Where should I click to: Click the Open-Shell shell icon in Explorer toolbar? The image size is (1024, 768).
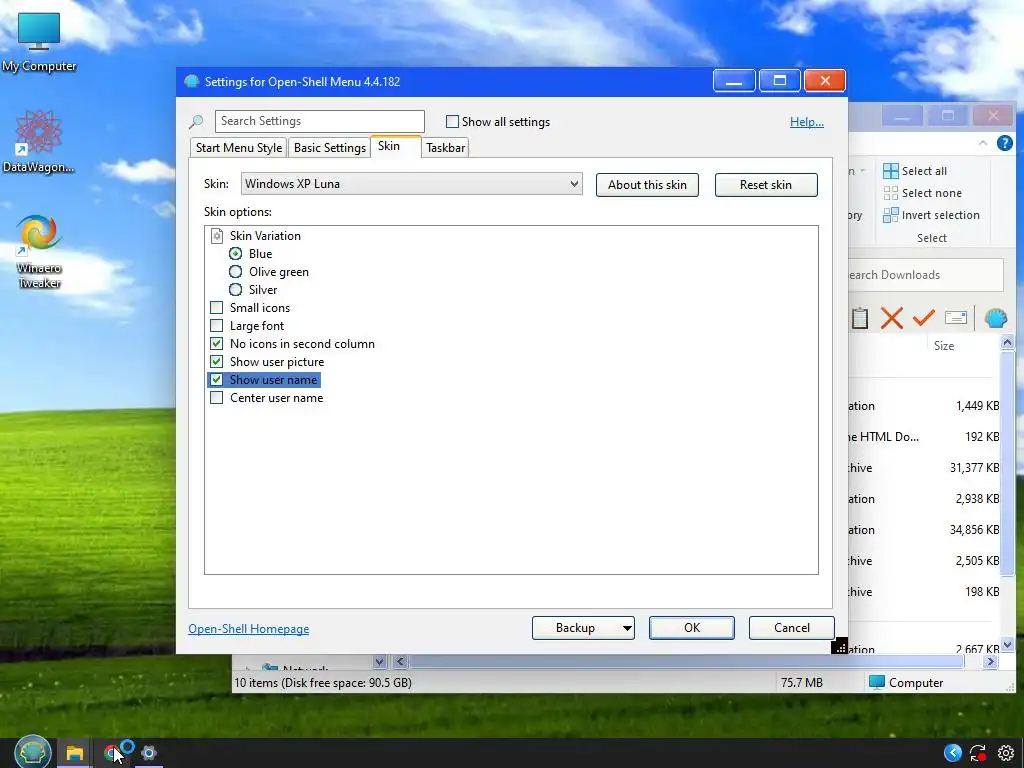tap(995, 318)
